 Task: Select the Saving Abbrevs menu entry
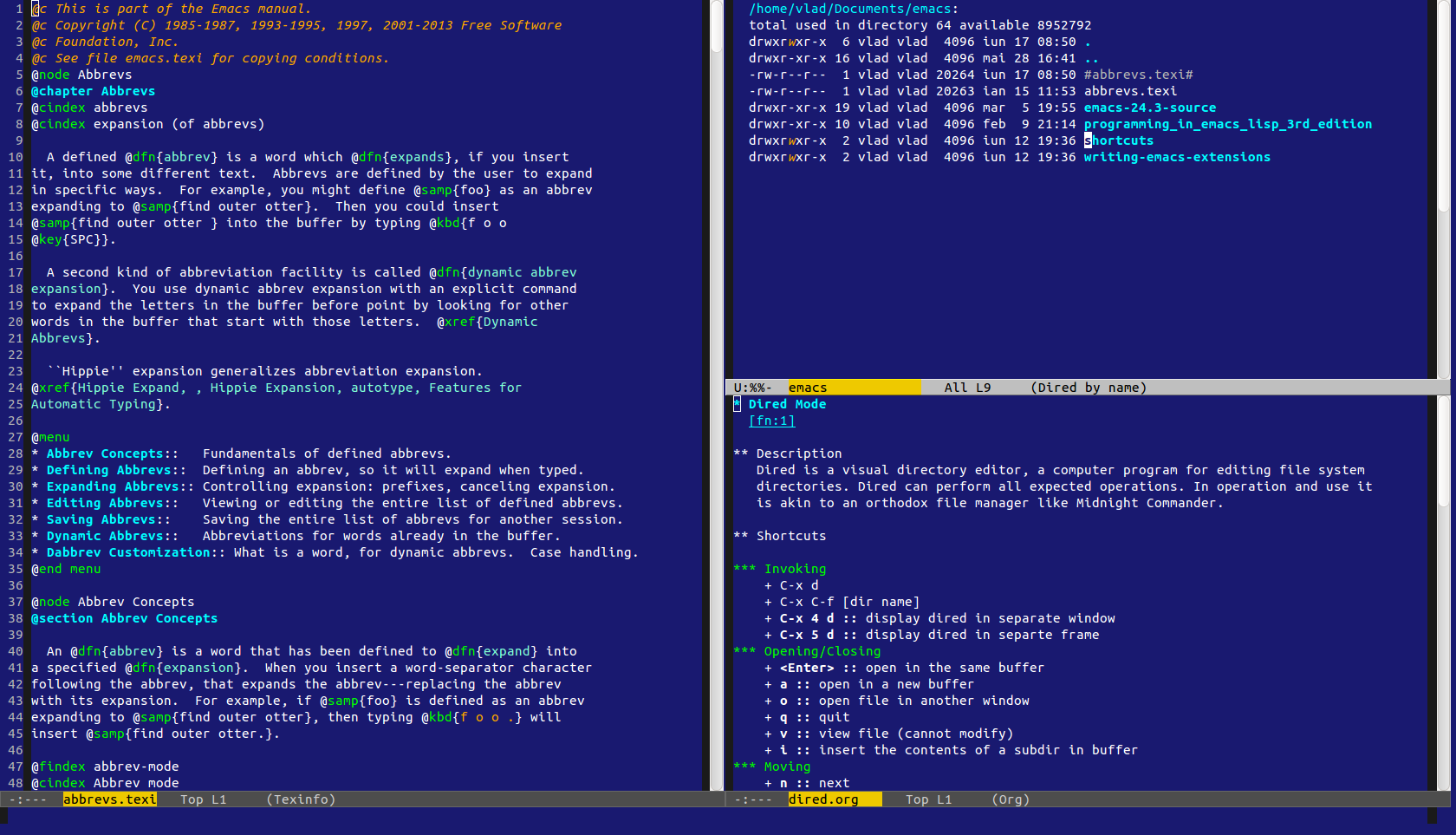[x=101, y=519]
